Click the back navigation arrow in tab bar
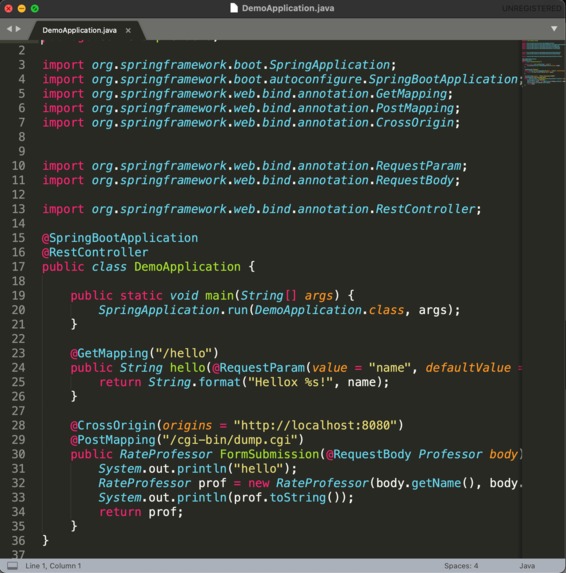 pyautogui.click(x=9, y=29)
